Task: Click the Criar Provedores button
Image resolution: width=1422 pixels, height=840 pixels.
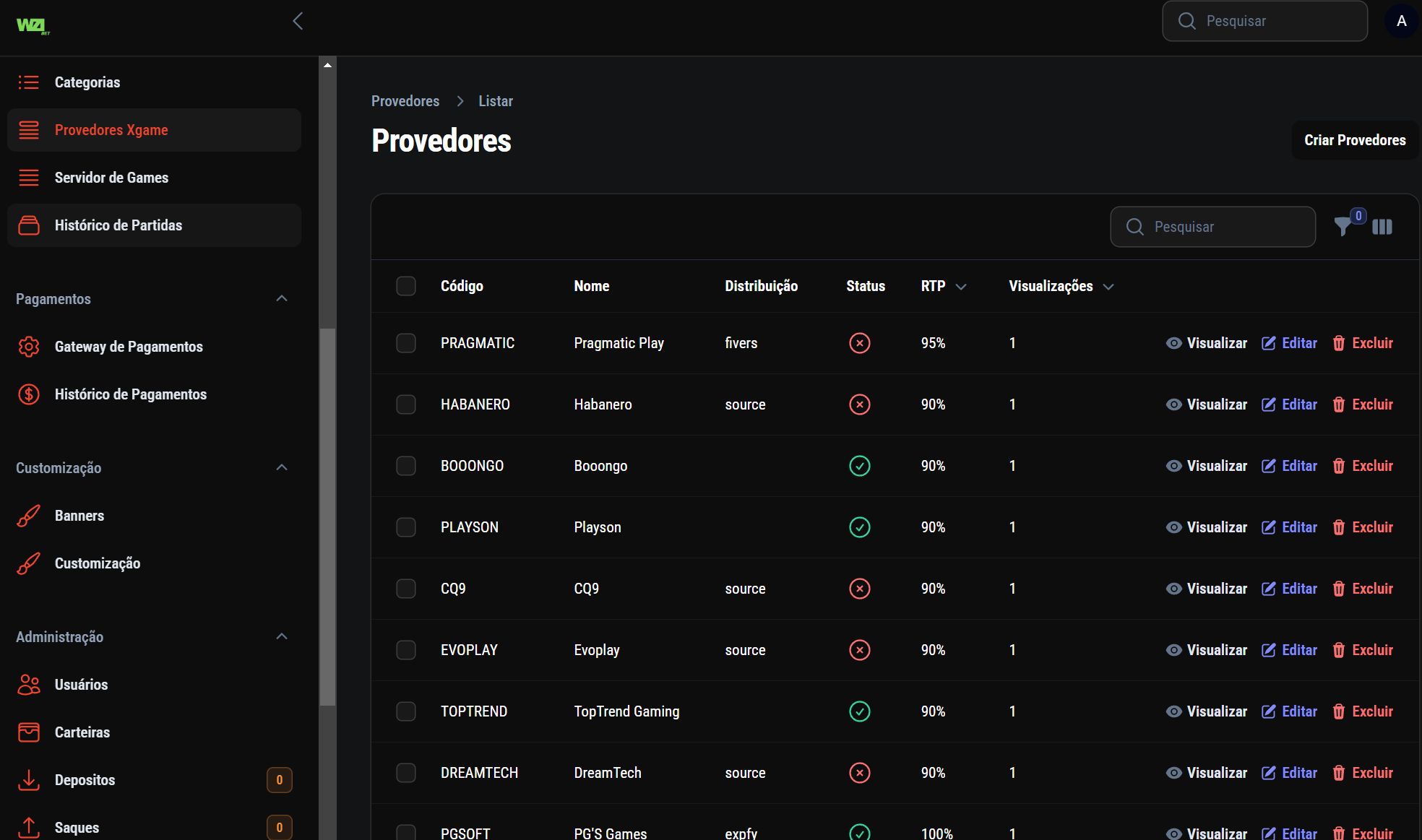Action: click(1355, 140)
